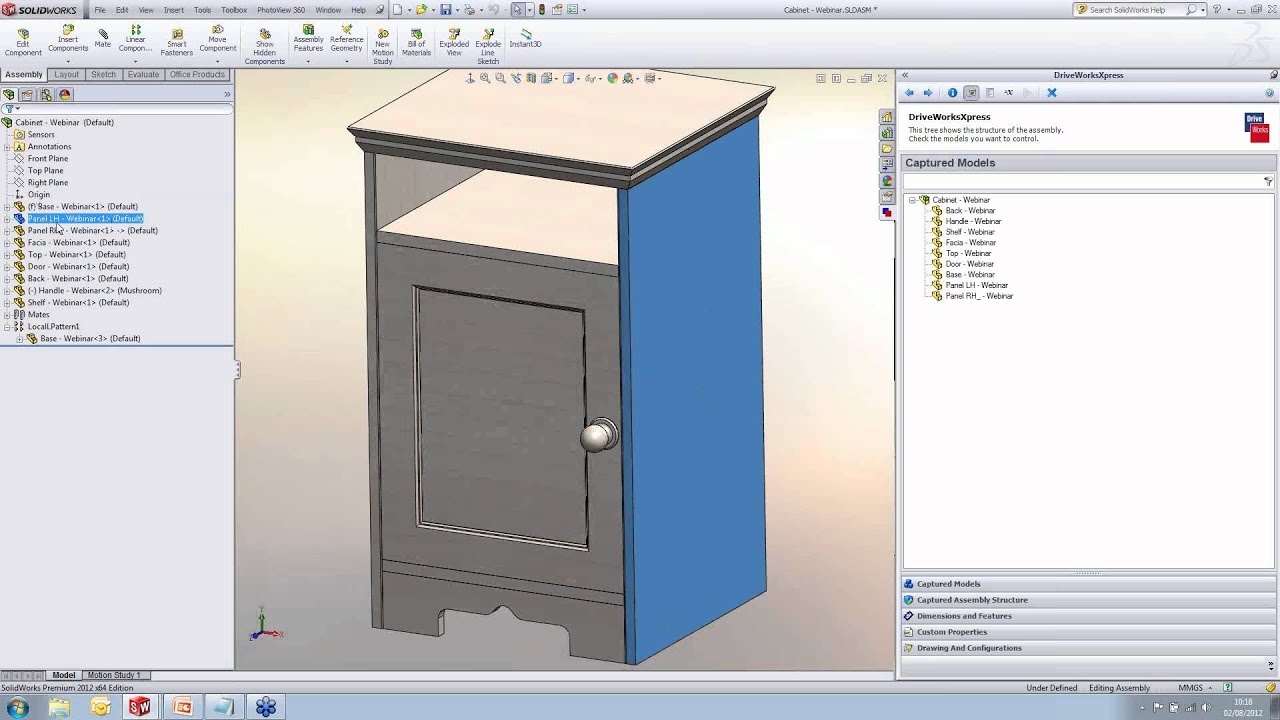This screenshot has width=1280, height=720.
Task: Create an Exploded View
Action: click(x=454, y=42)
